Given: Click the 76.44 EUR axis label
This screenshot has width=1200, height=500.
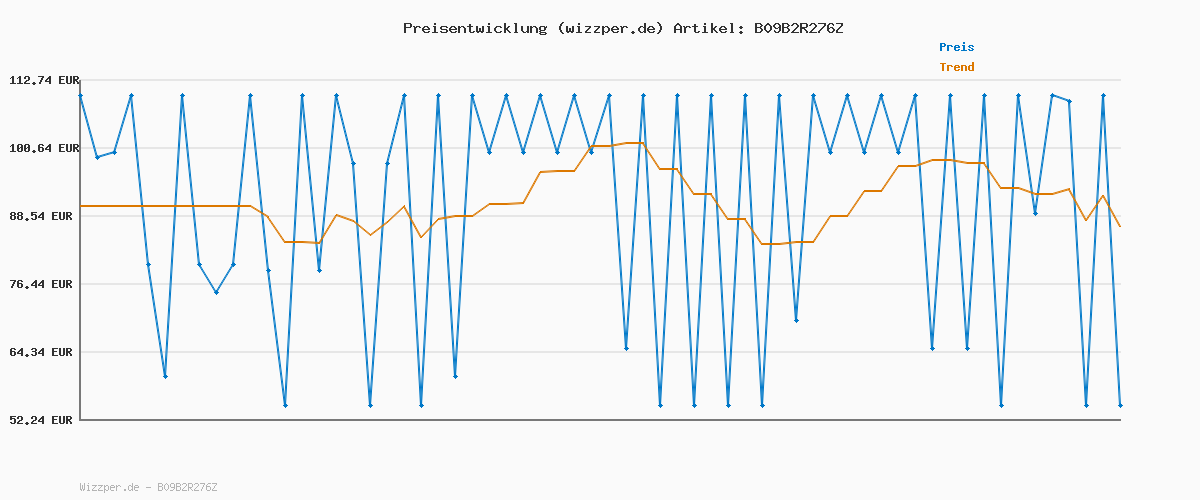Looking at the screenshot, I should (44, 284).
